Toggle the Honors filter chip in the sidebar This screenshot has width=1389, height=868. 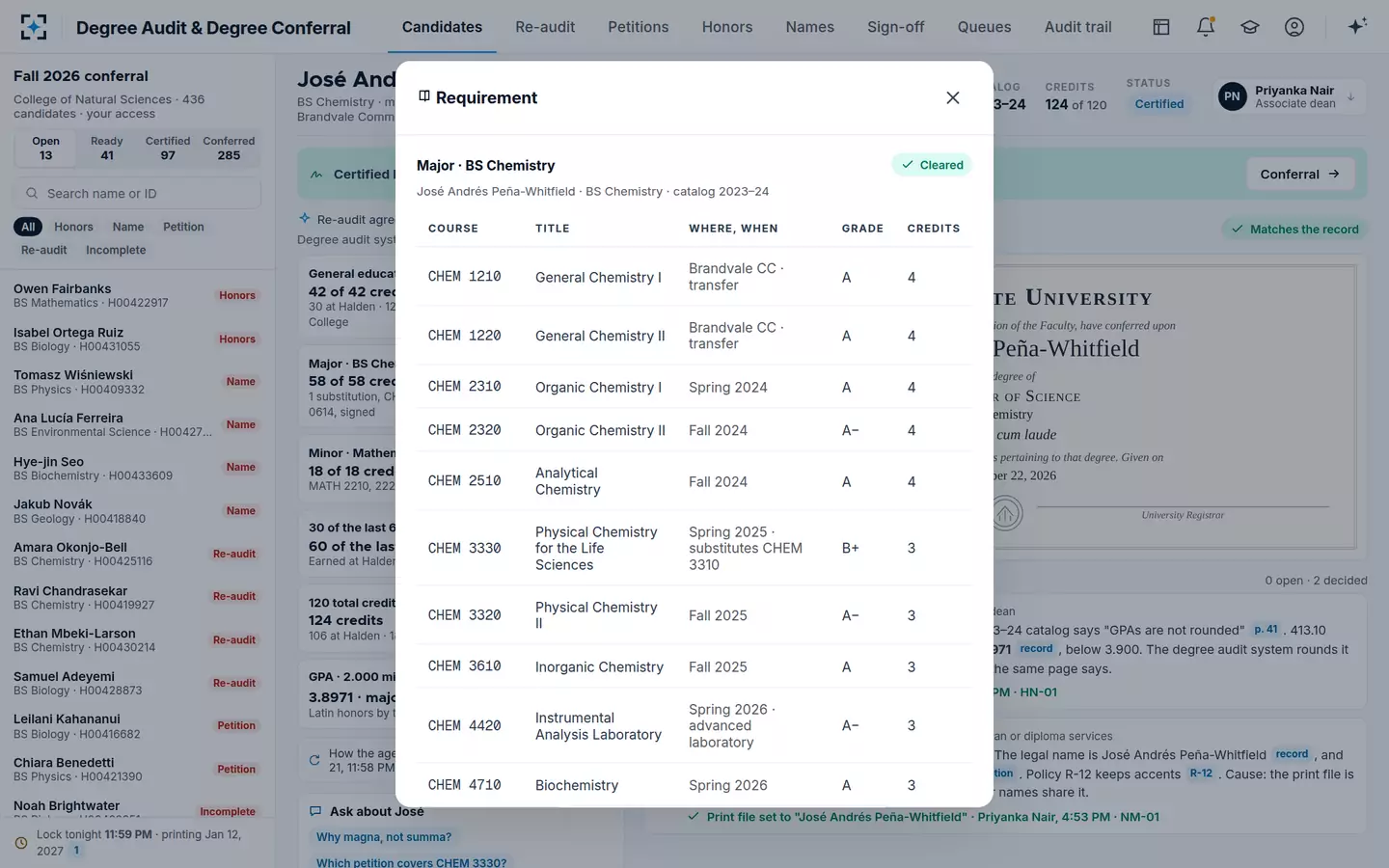[73, 227]
